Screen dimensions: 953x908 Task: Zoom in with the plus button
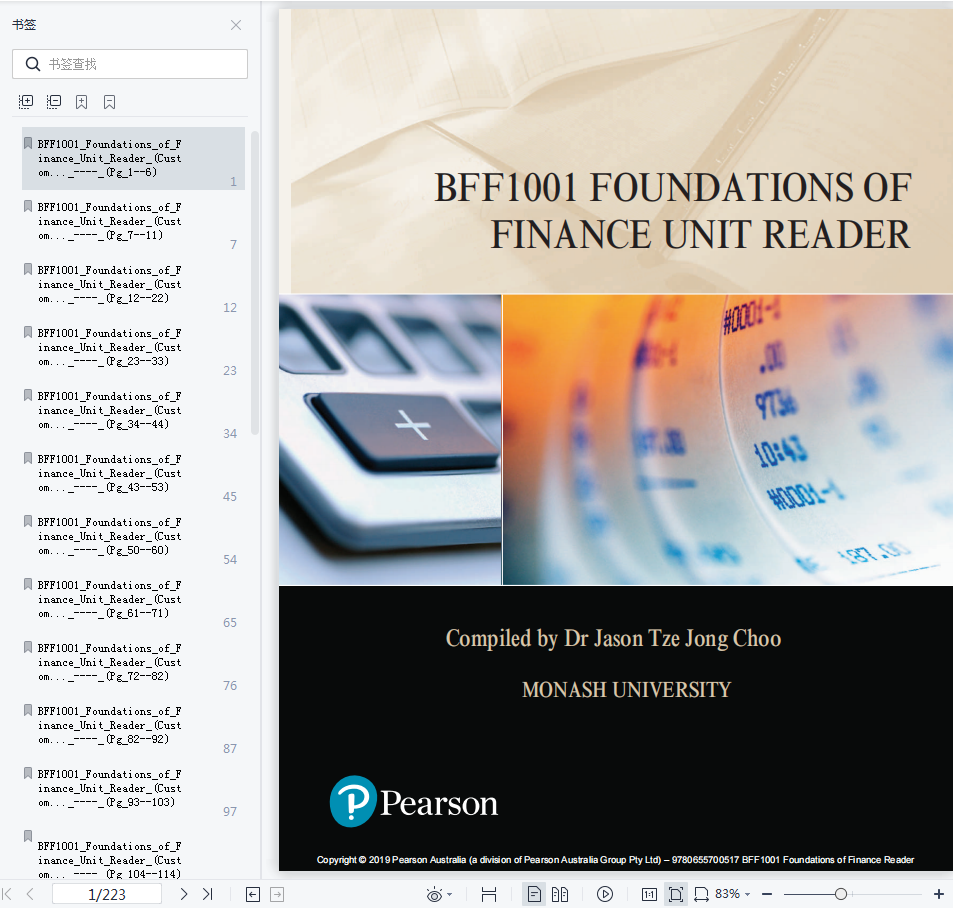point(938,894)
